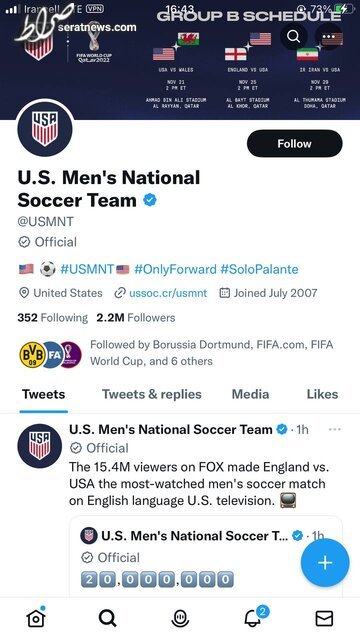360x640 pixels.
Task: Open the ussoc.cr/usmnt website link
Action: (x=168, y=293)
